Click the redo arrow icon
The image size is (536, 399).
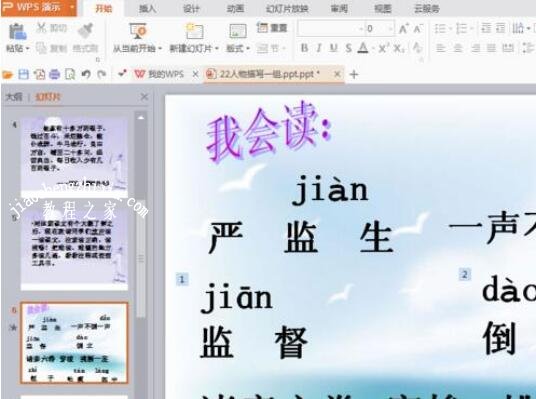[x=102, y=74]
